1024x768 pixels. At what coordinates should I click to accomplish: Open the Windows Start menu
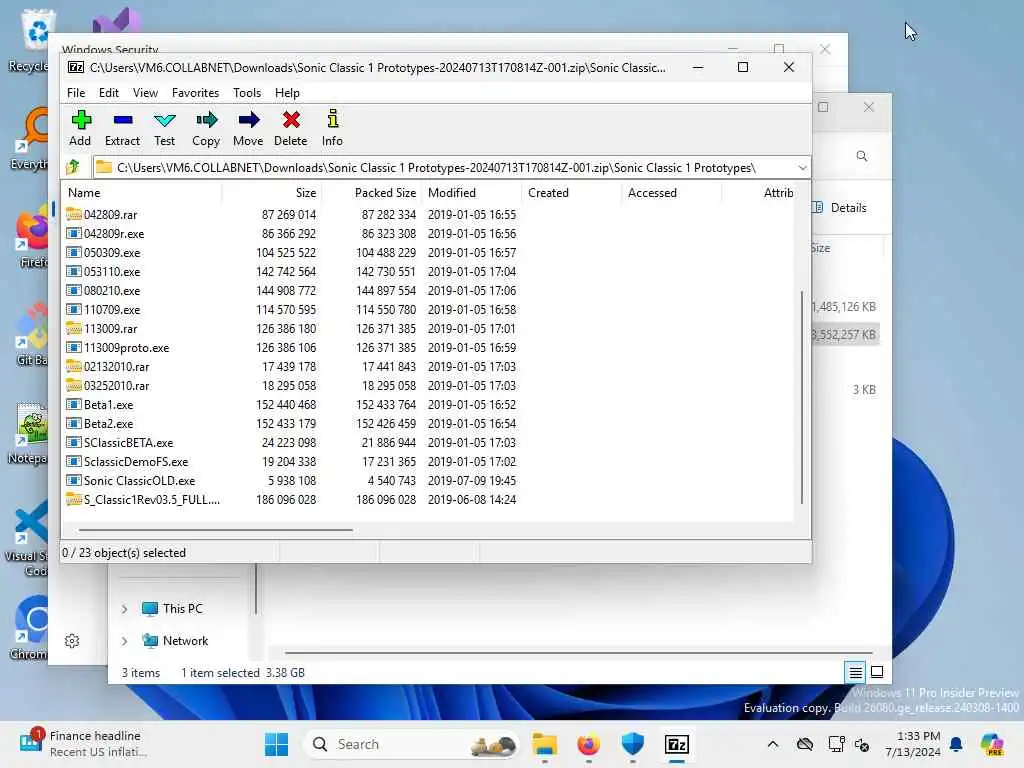(276, 744)
